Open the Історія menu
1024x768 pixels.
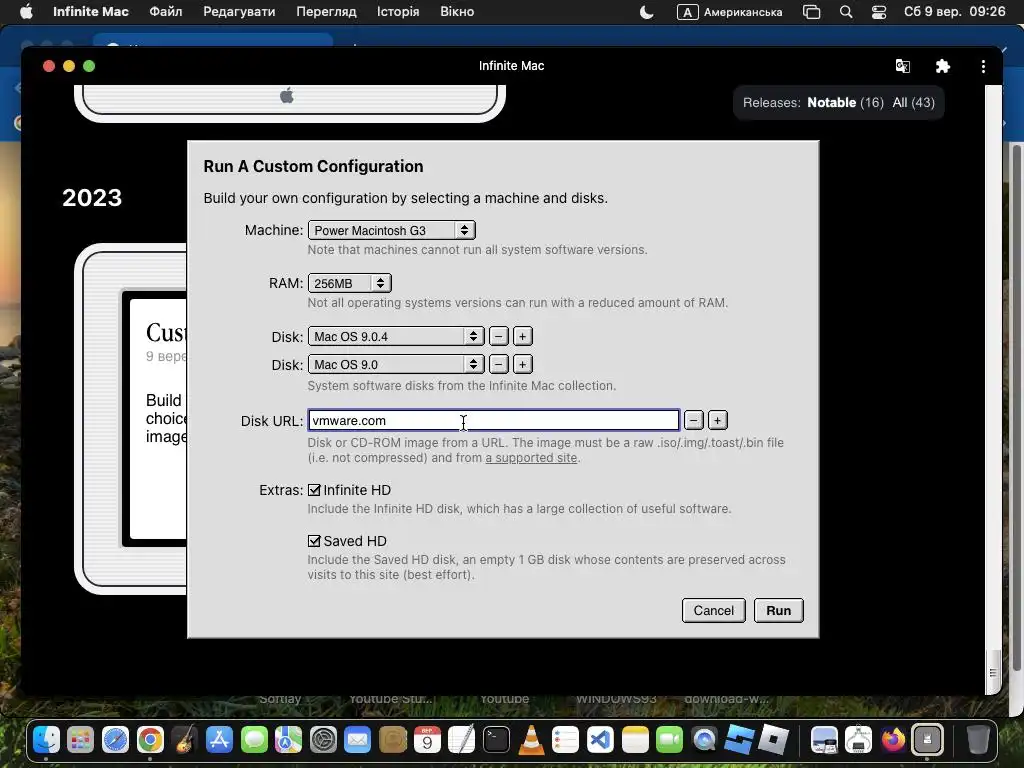click(x=398, y=12)
